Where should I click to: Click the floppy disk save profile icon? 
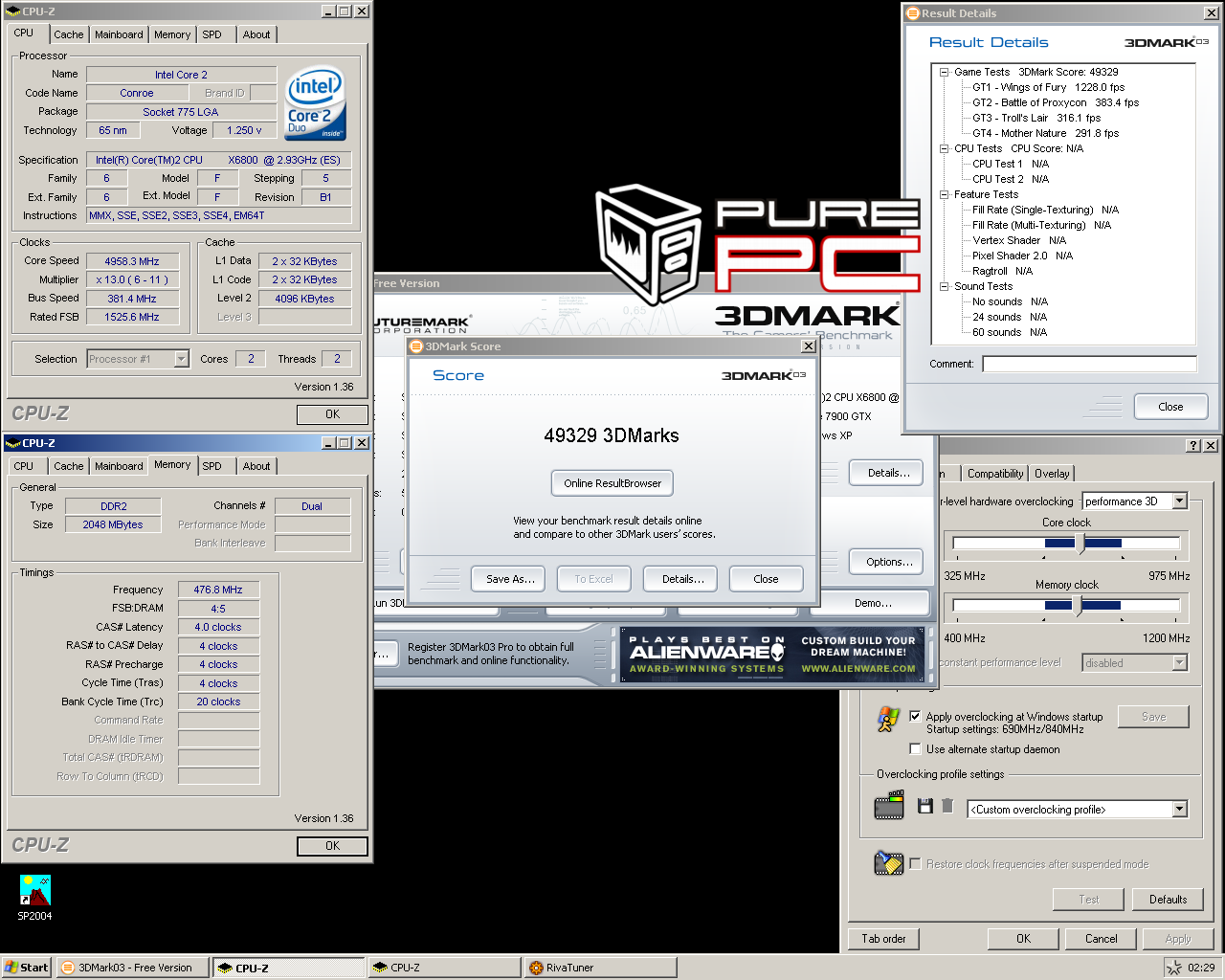[x=924, y=806]
